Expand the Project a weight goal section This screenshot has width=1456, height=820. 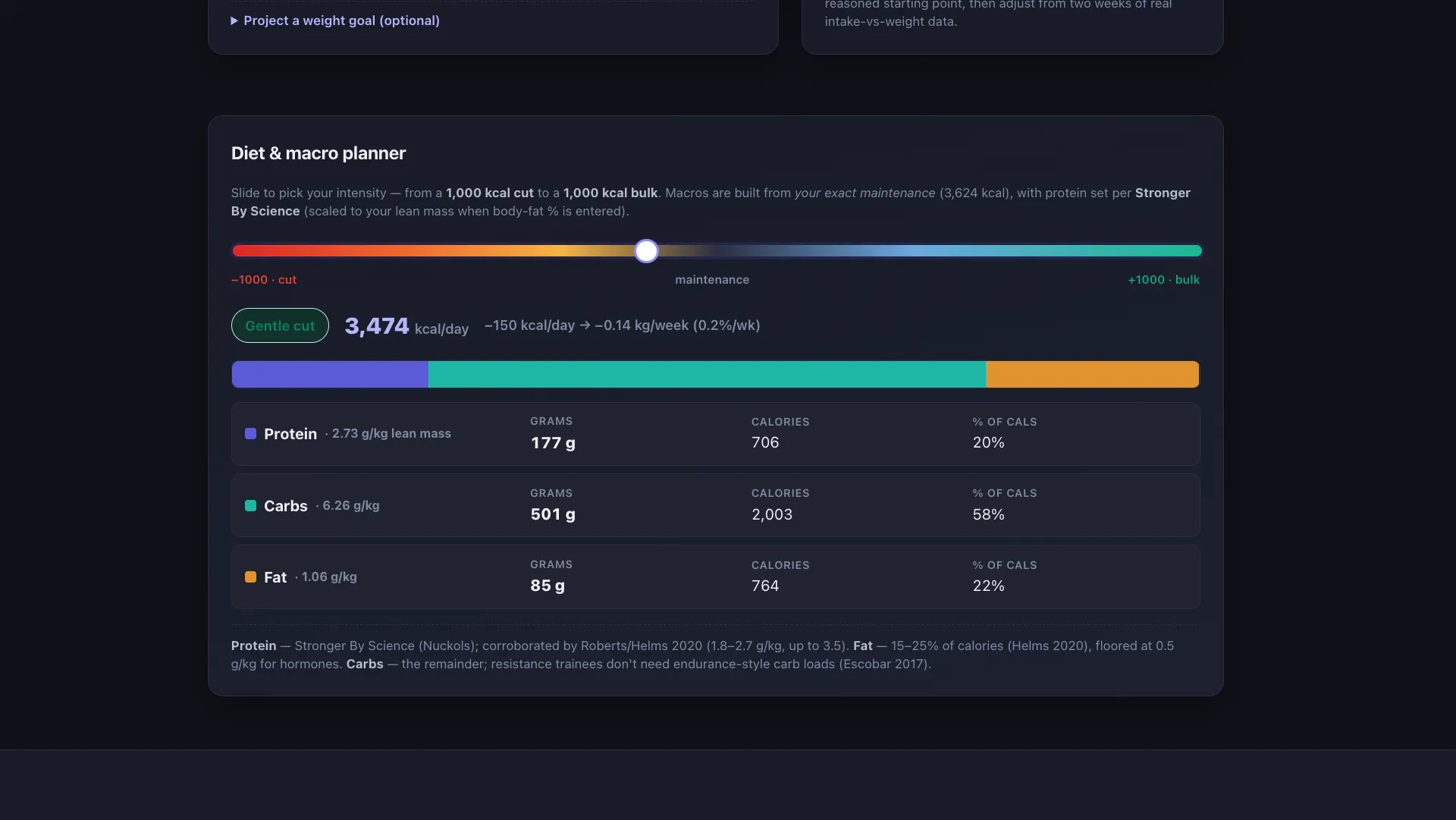335,20
